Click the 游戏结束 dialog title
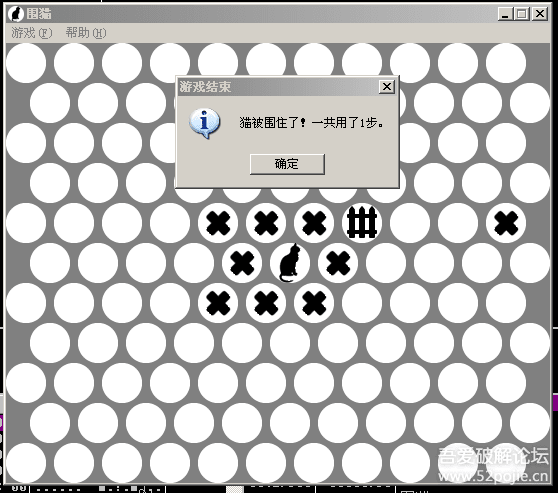Viewport: 558px width, 493px height. [205, 86]
